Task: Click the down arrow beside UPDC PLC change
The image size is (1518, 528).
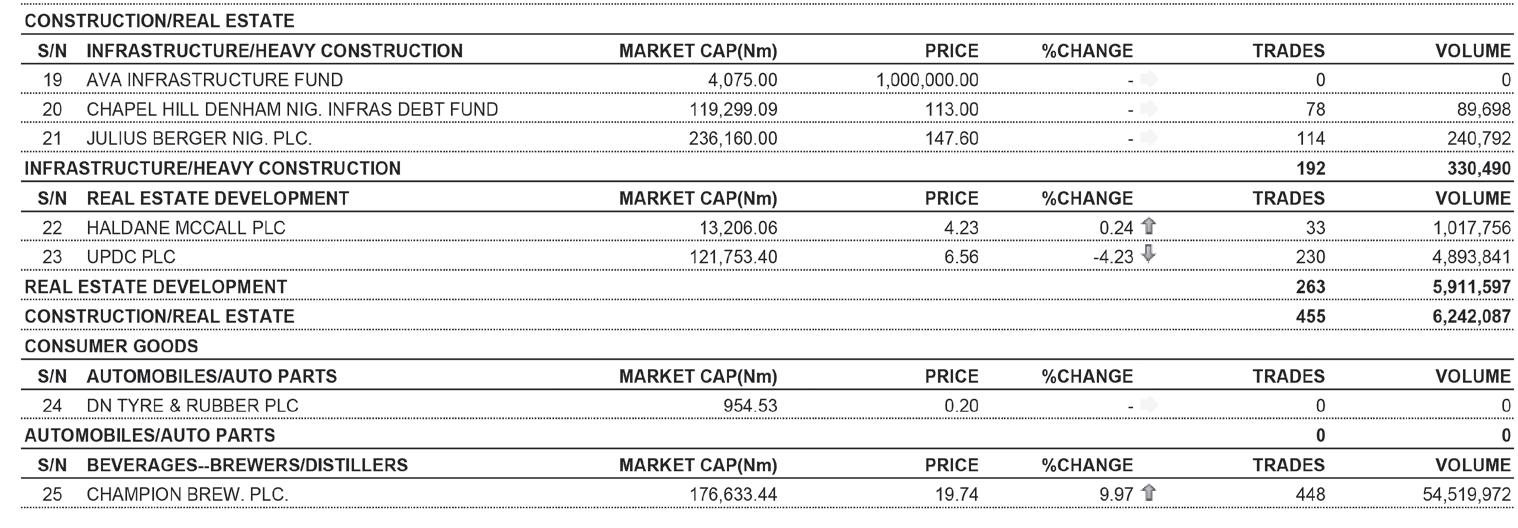Action: pos(1150,256)
